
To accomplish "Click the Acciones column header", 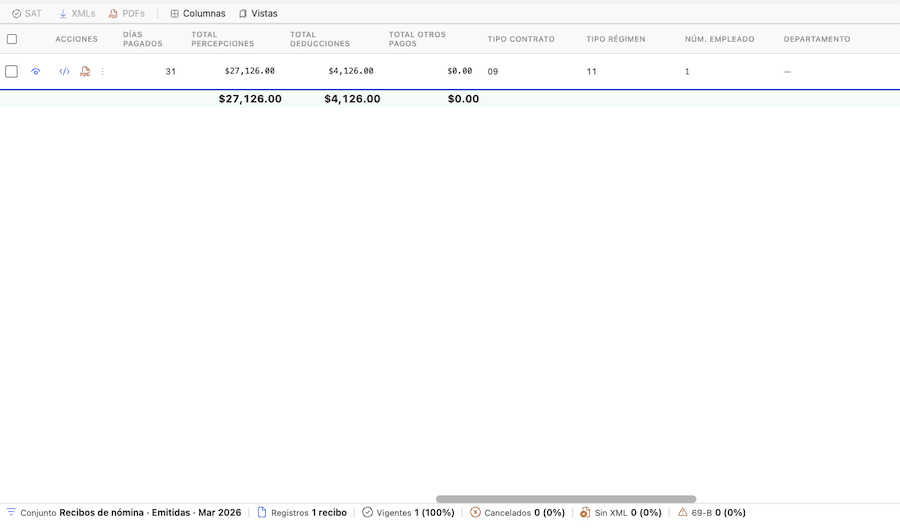I will click(x=76, y=39).
